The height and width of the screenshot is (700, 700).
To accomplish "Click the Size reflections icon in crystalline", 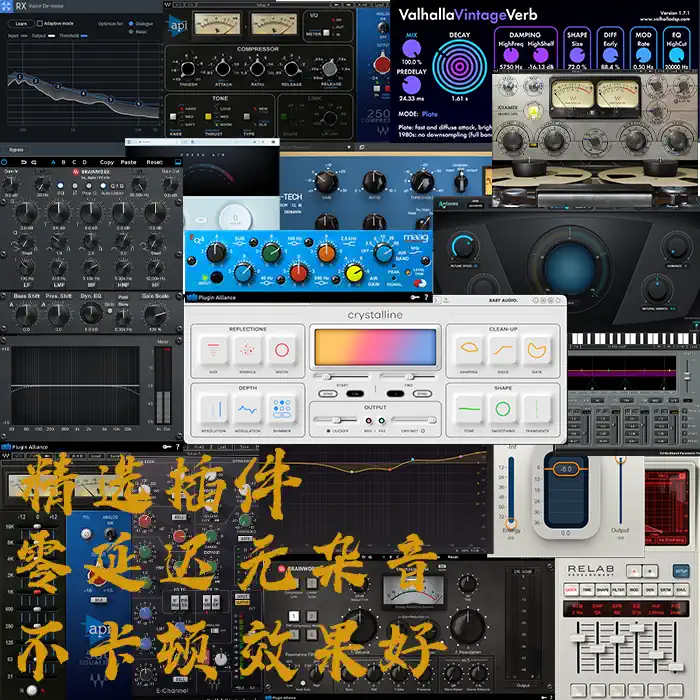I will pyautogui.click(x=213, y=350).
